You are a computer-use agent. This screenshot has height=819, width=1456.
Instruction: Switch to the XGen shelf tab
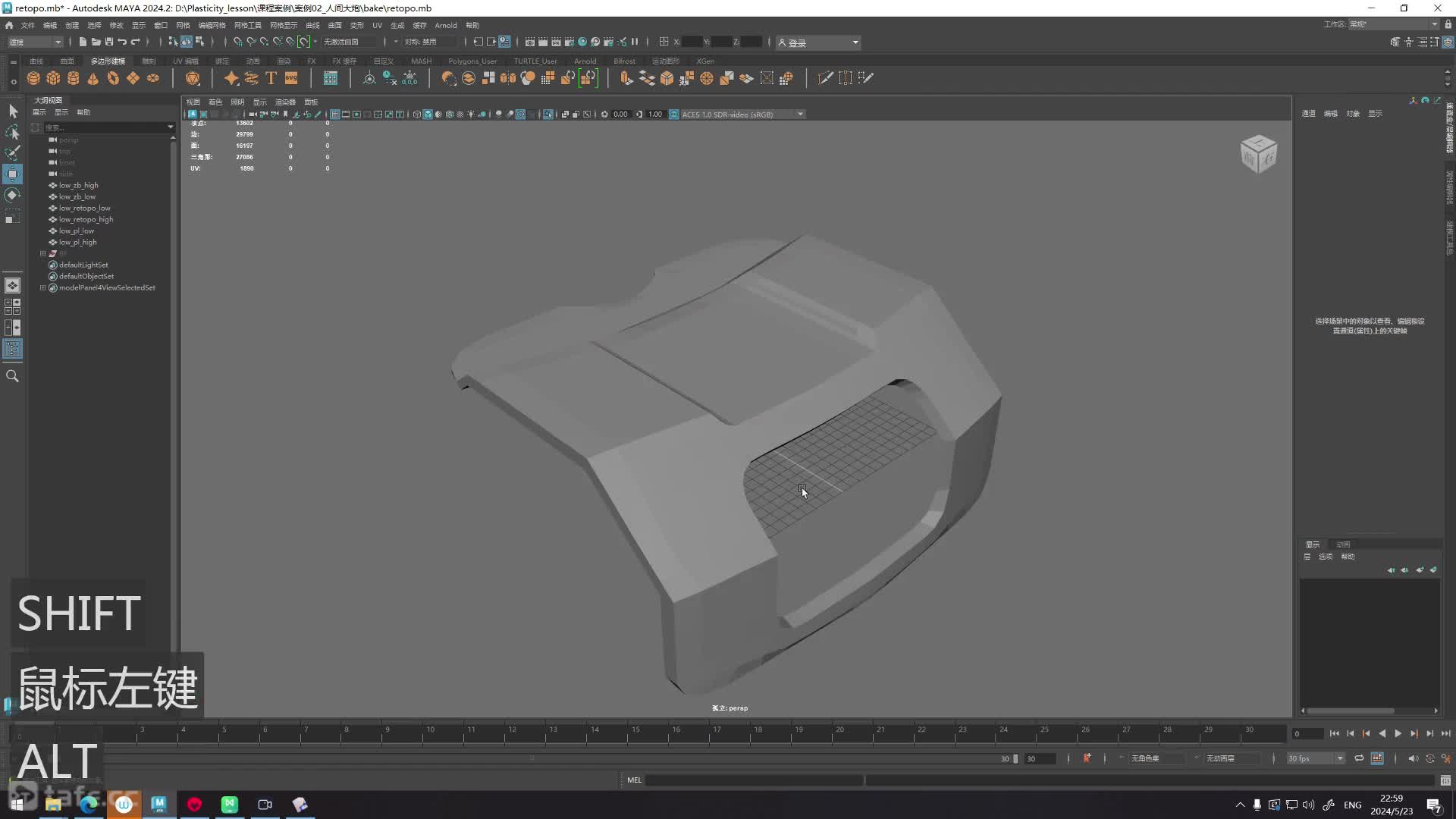coord(705,61)
